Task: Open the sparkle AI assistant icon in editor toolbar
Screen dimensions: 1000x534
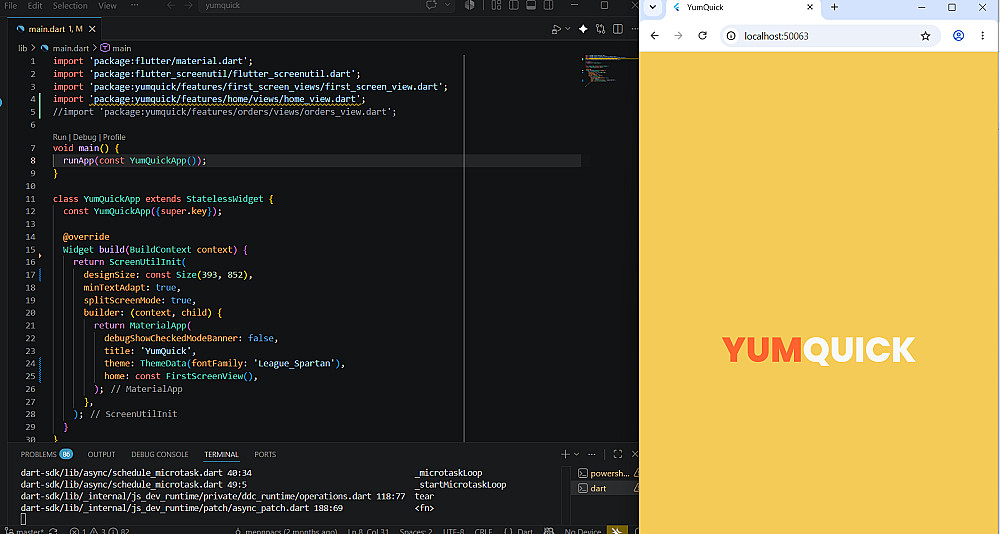Action: [583, 29]
